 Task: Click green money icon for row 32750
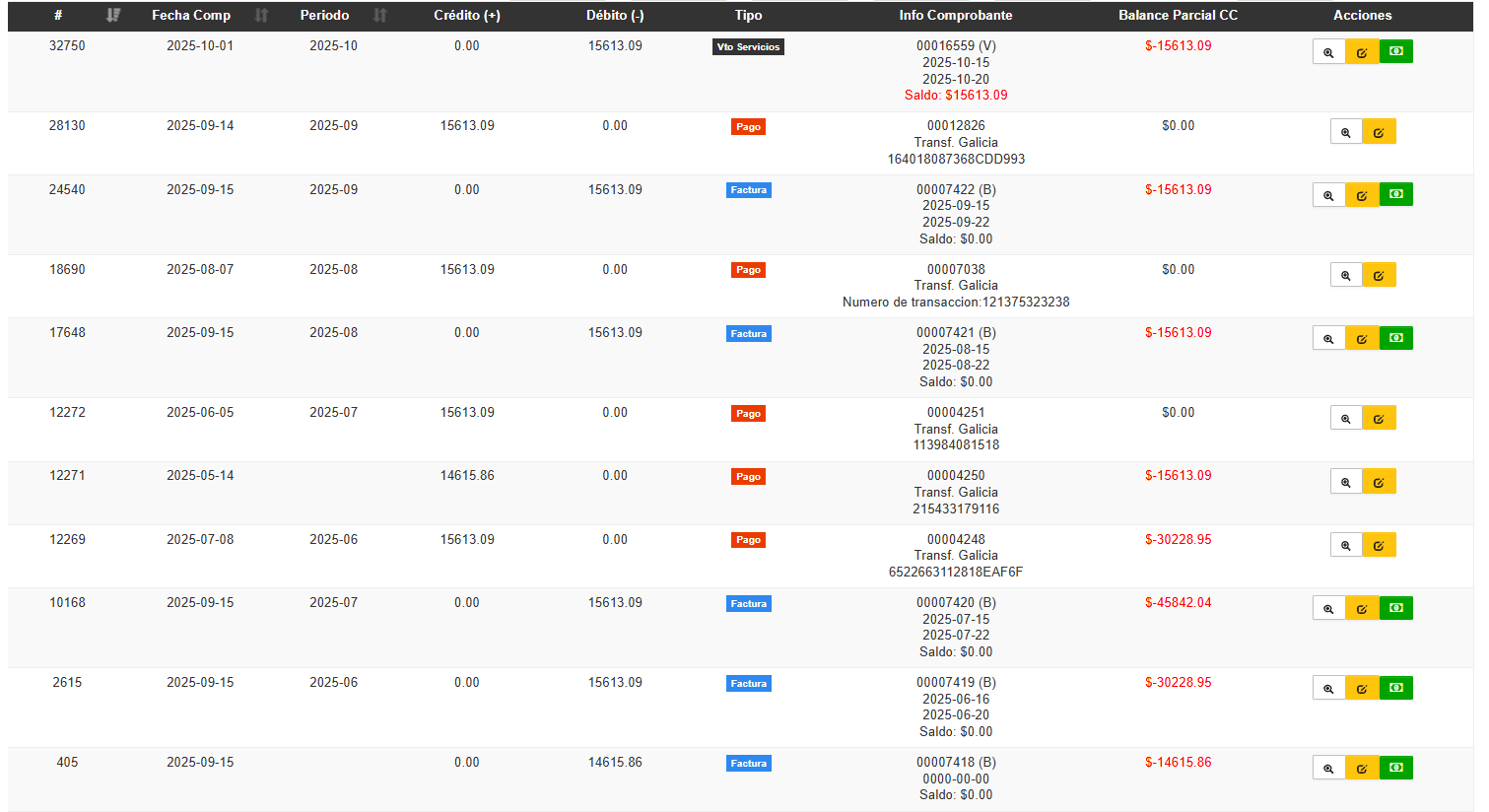point(1395,52)
